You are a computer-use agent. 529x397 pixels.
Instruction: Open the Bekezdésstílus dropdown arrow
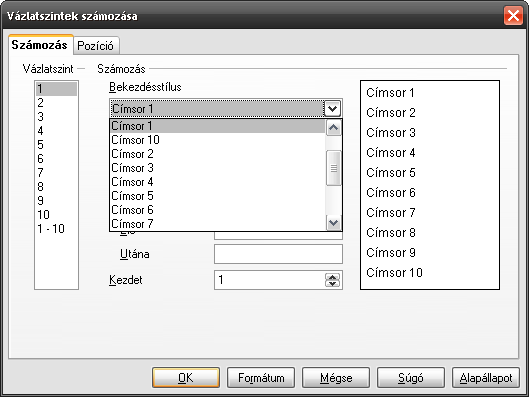click(332, 109)
